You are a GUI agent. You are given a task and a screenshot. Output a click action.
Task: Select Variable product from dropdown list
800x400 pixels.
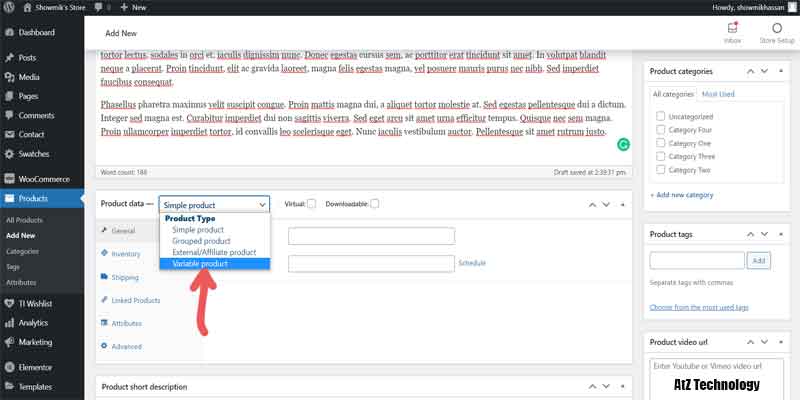tap(200, 264)
